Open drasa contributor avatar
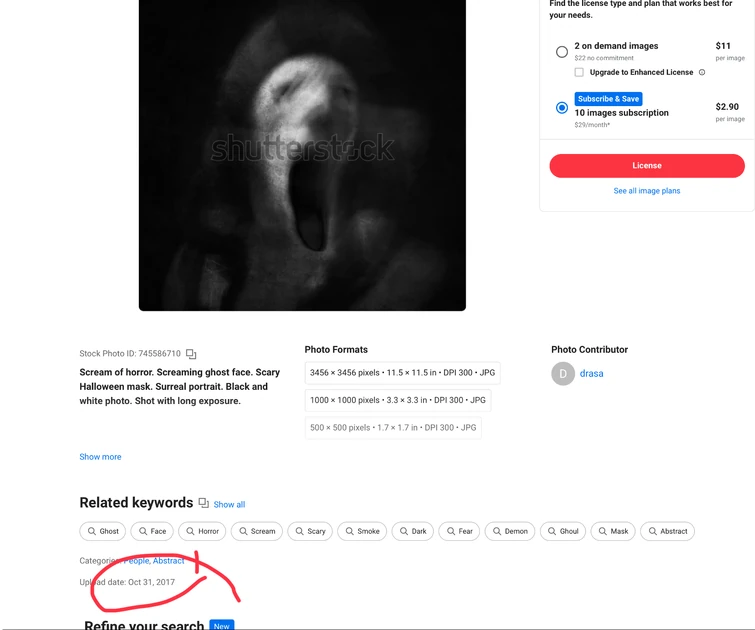The height and width of the screenshot is (630, 755). point(563,374)
